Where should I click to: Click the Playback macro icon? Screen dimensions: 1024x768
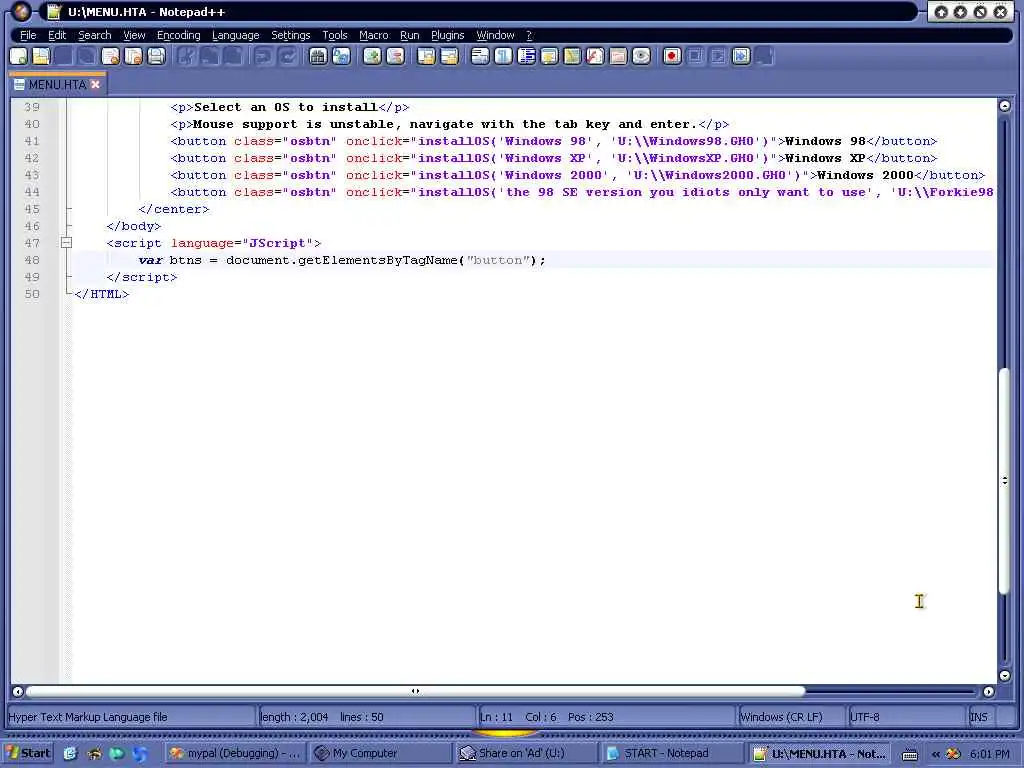click(718, 56)
